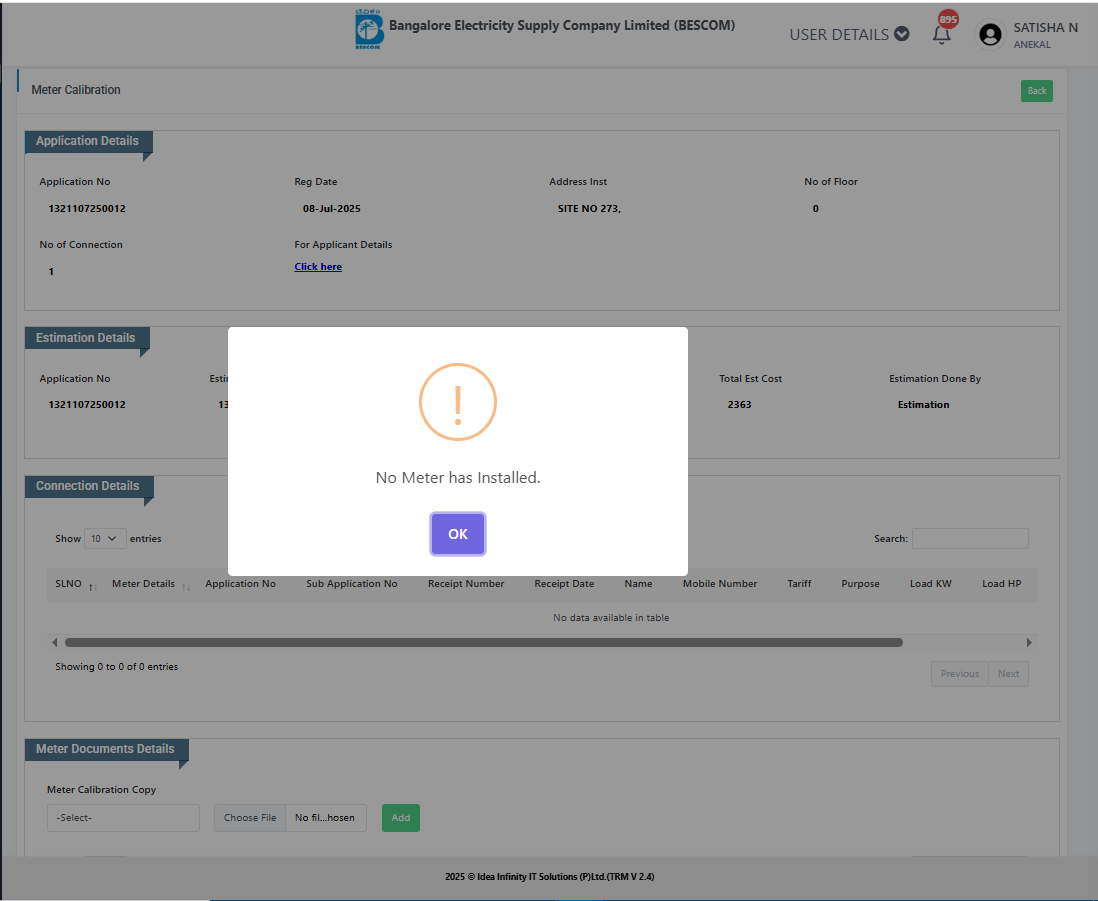
Task: Click the Total Est Cost value 2363
Action: click(739, 405)
